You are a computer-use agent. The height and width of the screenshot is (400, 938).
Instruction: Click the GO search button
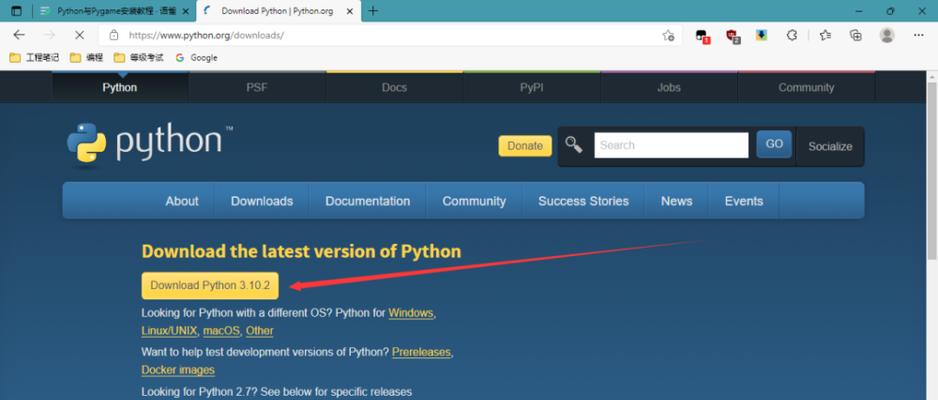774,144
